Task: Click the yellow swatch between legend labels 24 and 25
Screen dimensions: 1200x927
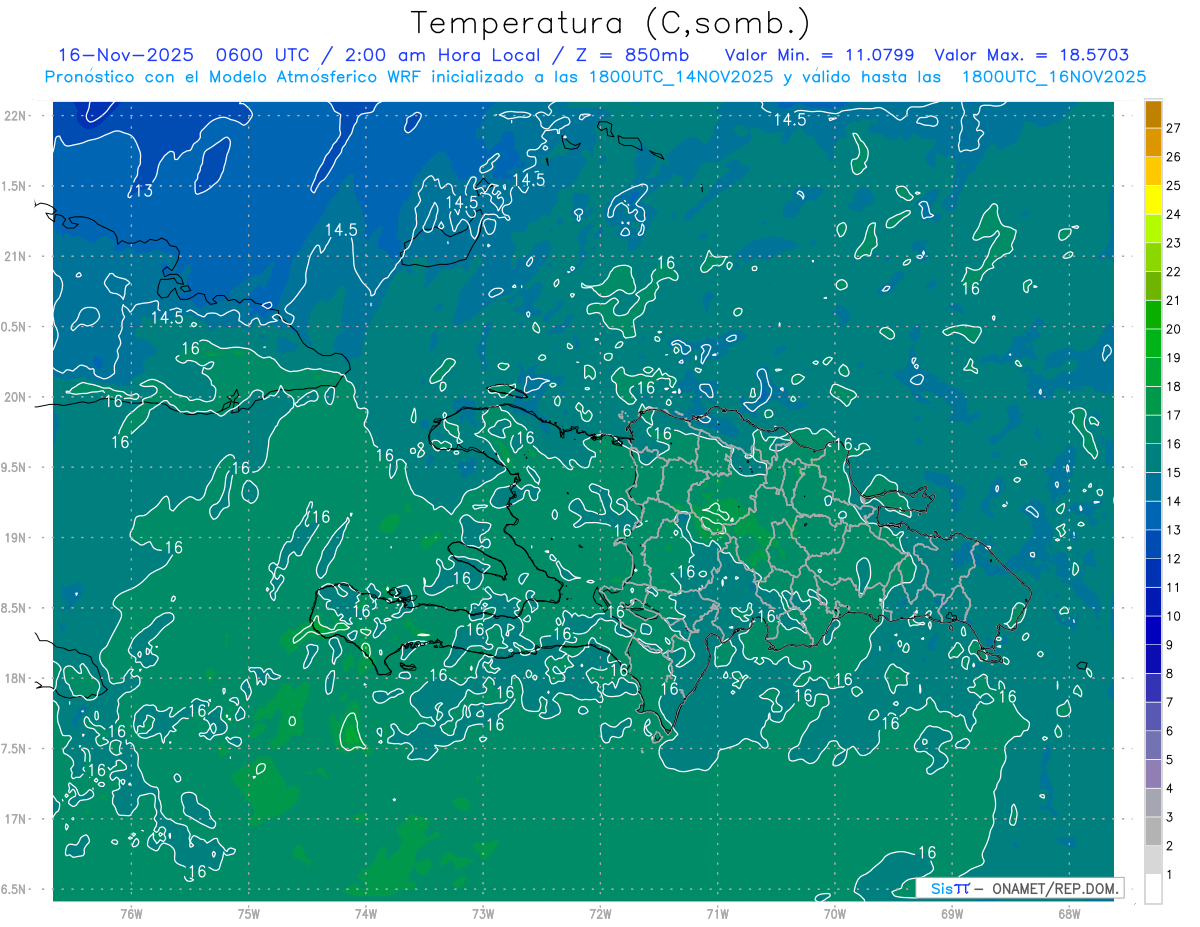Action: 1153,200
